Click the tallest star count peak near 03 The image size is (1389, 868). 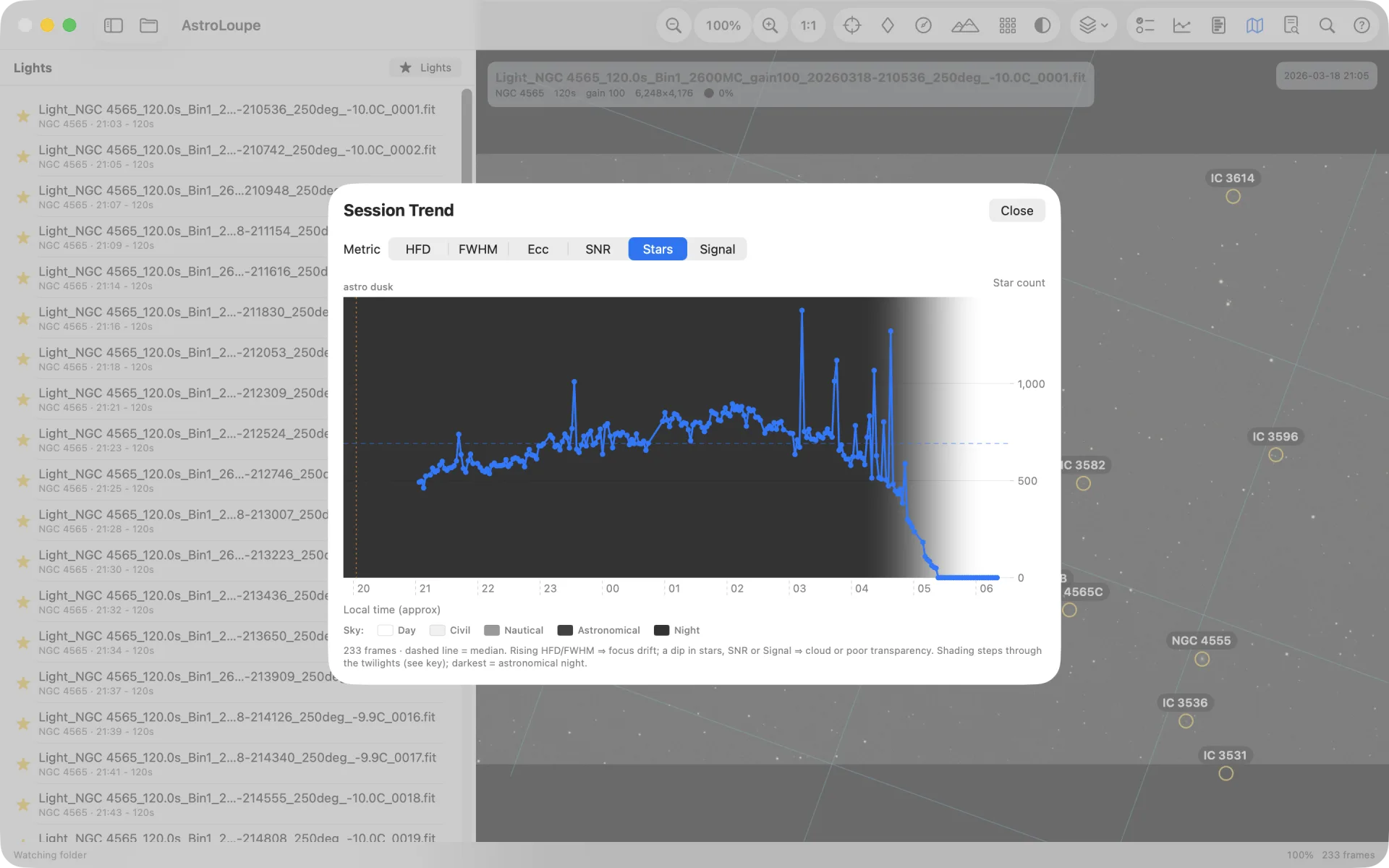802,310
